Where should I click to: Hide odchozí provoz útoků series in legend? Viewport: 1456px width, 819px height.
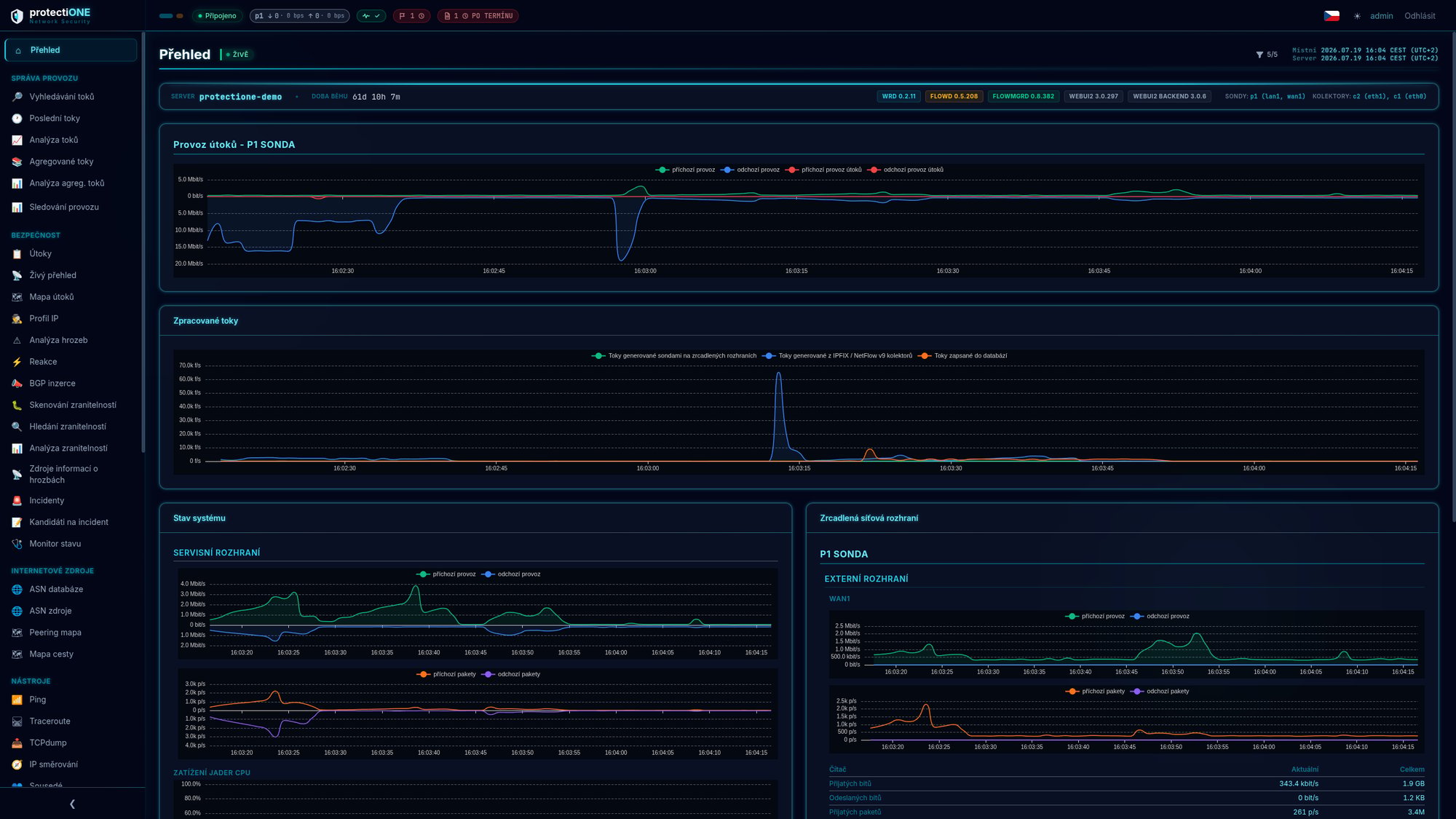(905, 170)
